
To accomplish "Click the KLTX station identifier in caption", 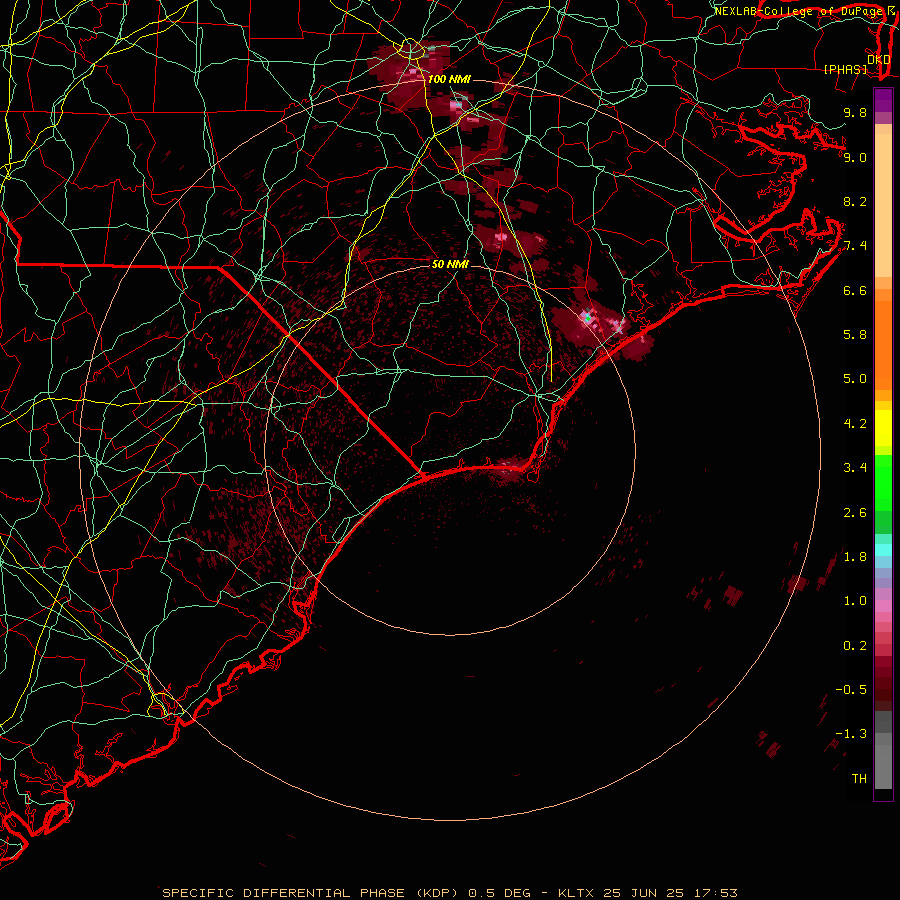I will (577, 893).
